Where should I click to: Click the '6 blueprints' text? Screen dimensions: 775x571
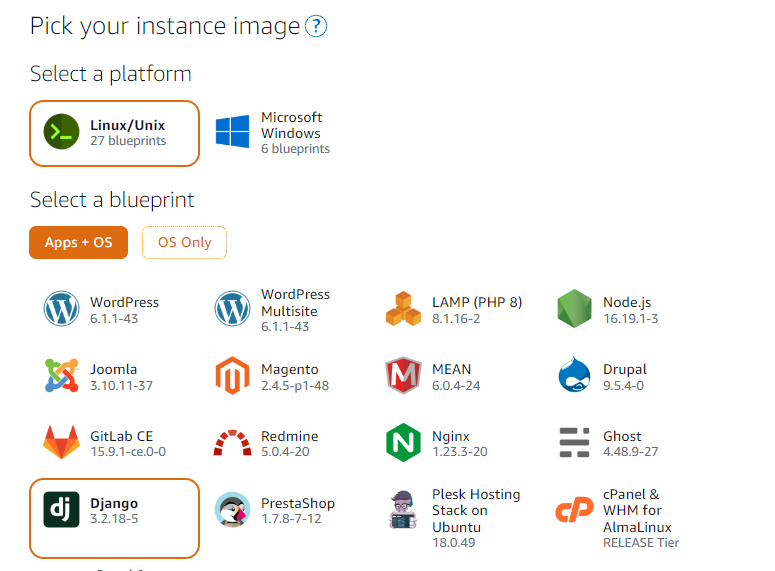coord(295,149)
